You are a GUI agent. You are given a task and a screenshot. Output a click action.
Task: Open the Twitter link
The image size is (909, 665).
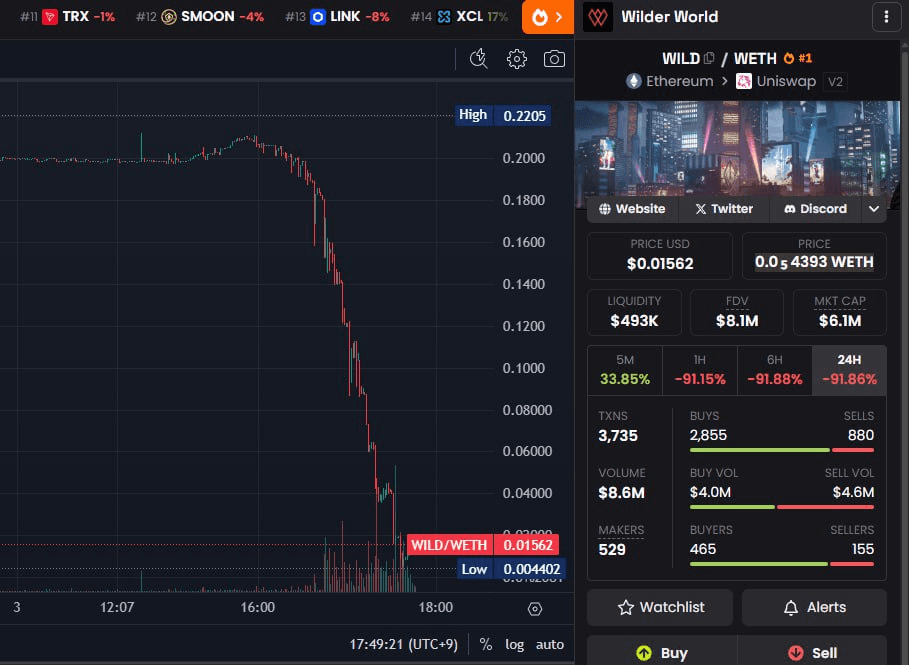pos(724,209)
